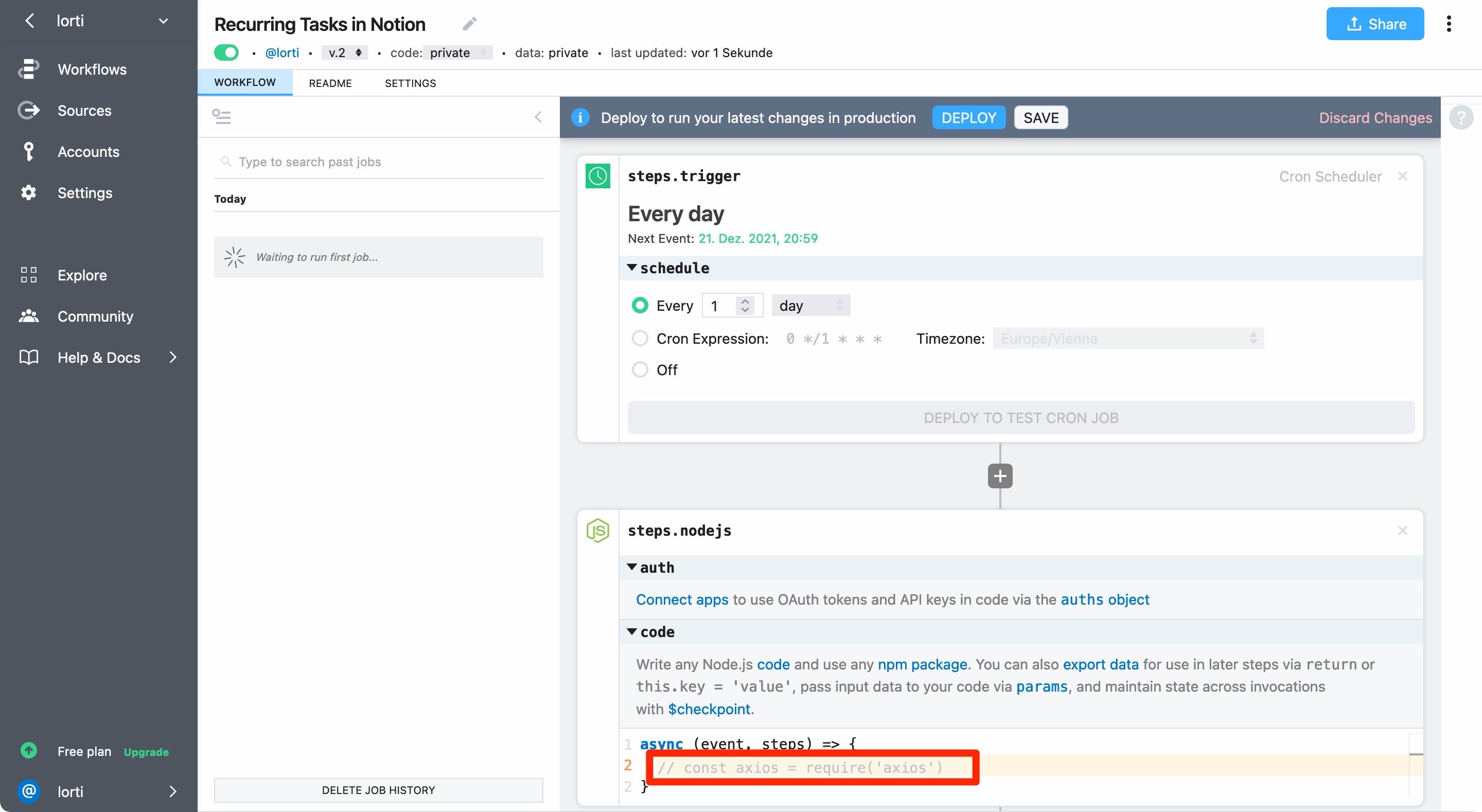This screenshot has width=1482, height=812.
Task: Collapse the schedule section triangle
Action: point(632,268)
